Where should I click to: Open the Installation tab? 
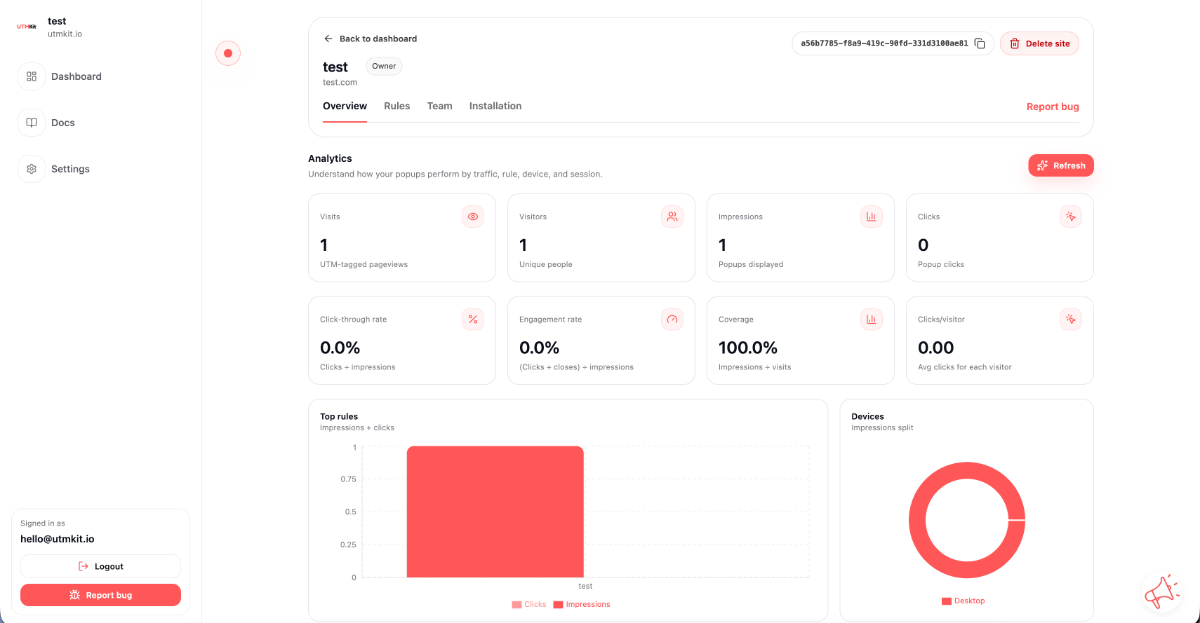[x=495, y=106]
